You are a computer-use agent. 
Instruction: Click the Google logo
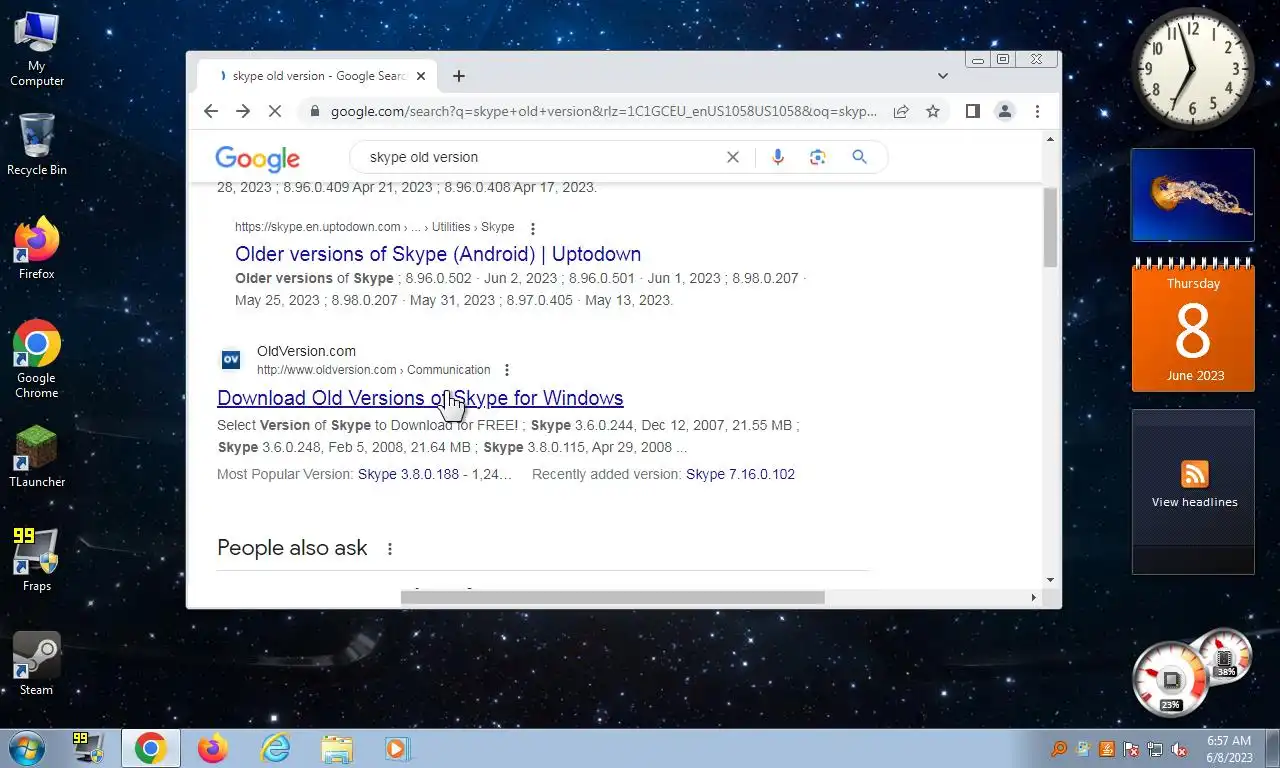pyautogui.click(x=257, y=158)
